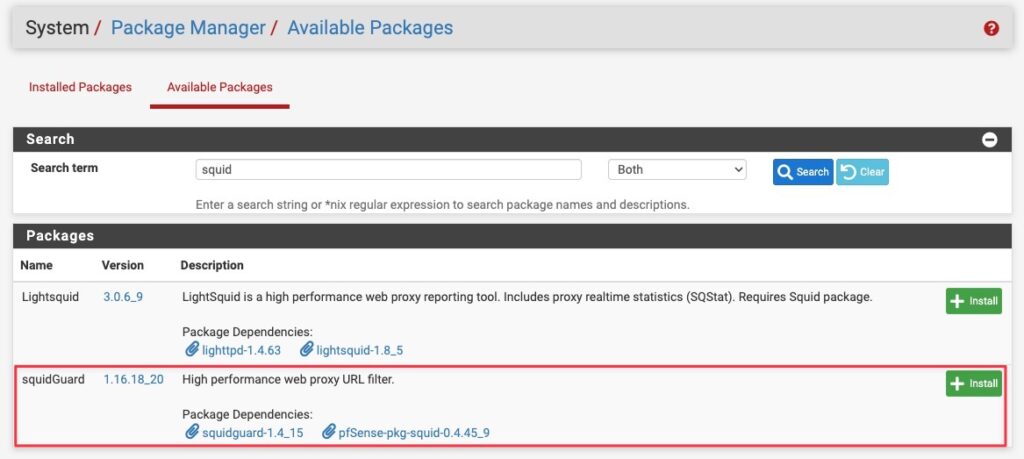Collapse the Search panel with minus icon
This screenshot has width=1024, height=459.
[x=989, y=140]
